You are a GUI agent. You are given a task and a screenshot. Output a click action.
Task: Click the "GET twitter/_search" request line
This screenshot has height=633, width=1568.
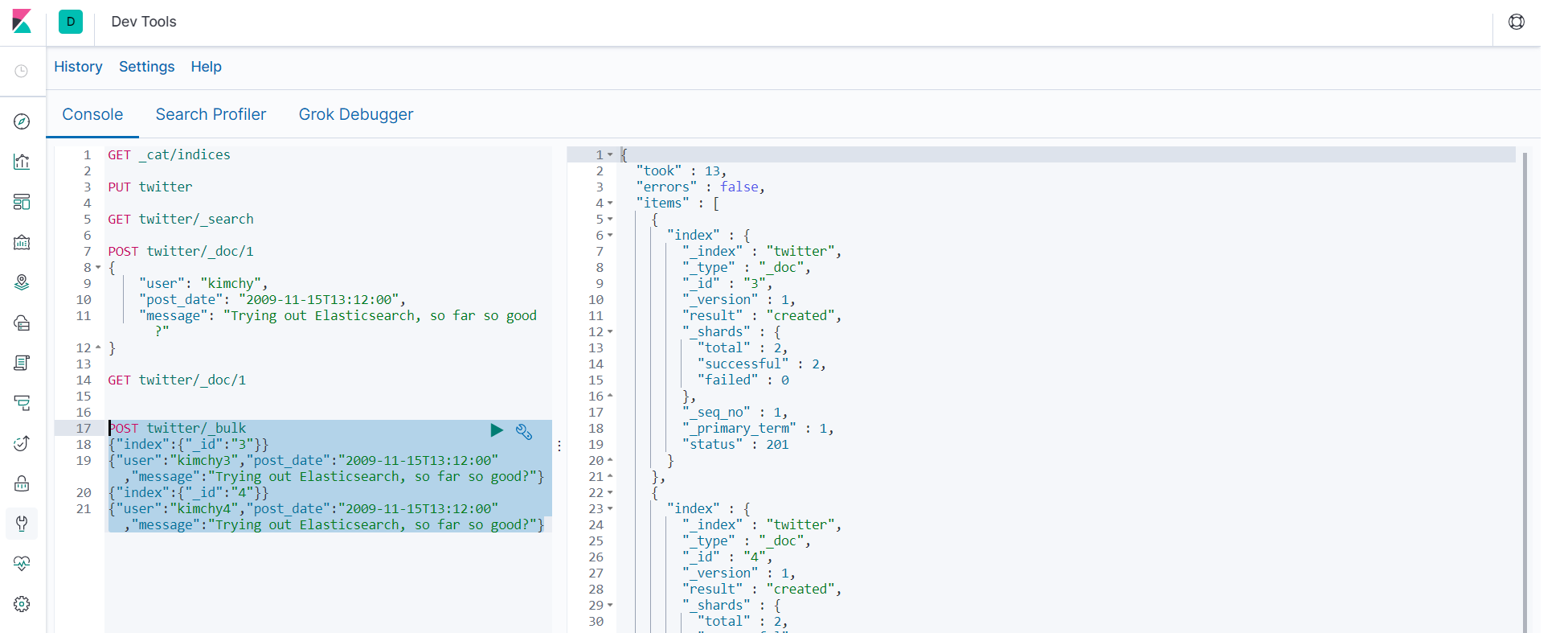point(181,219)
